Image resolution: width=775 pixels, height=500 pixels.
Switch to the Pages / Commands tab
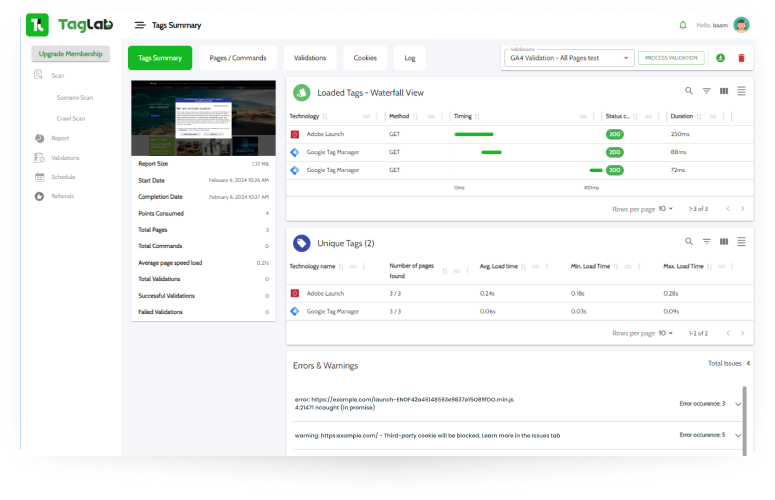click(238, 58)
